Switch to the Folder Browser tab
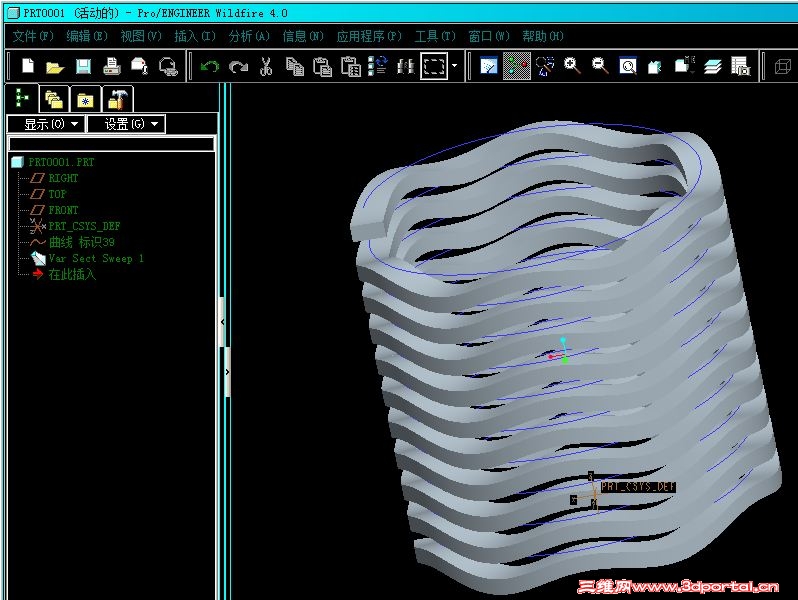The width and height of the screenshot is (798, 600). (x=53, y=99)
